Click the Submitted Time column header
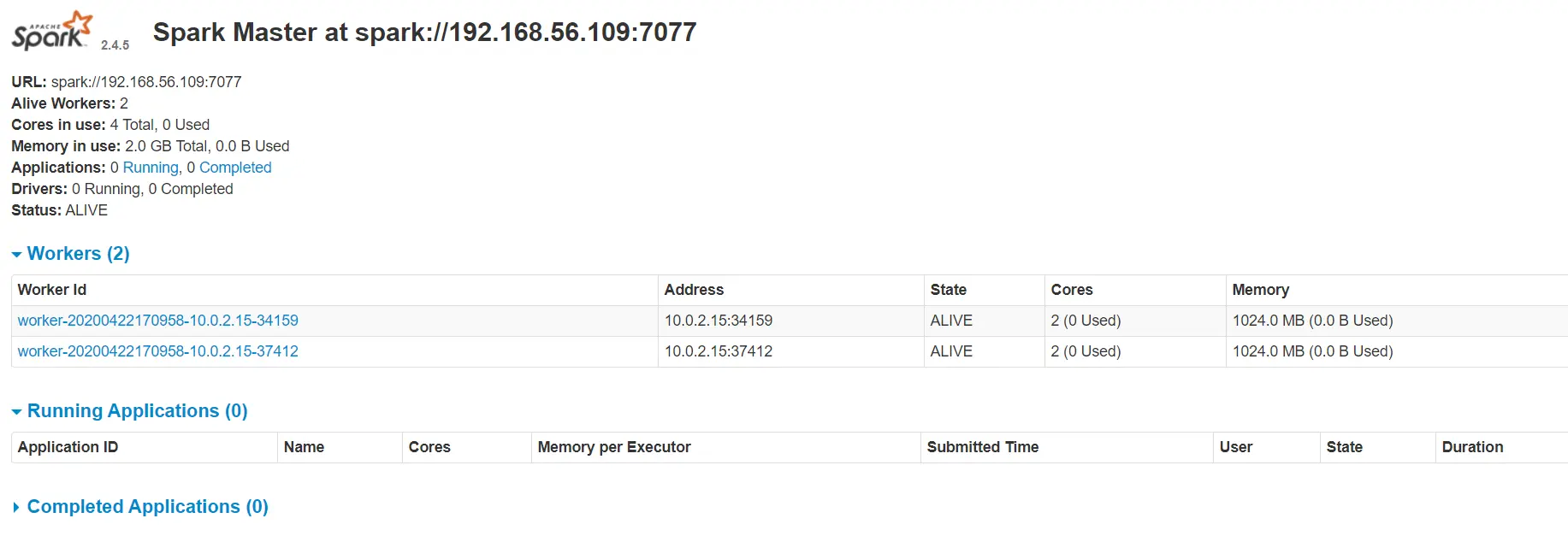 (982, 447)
